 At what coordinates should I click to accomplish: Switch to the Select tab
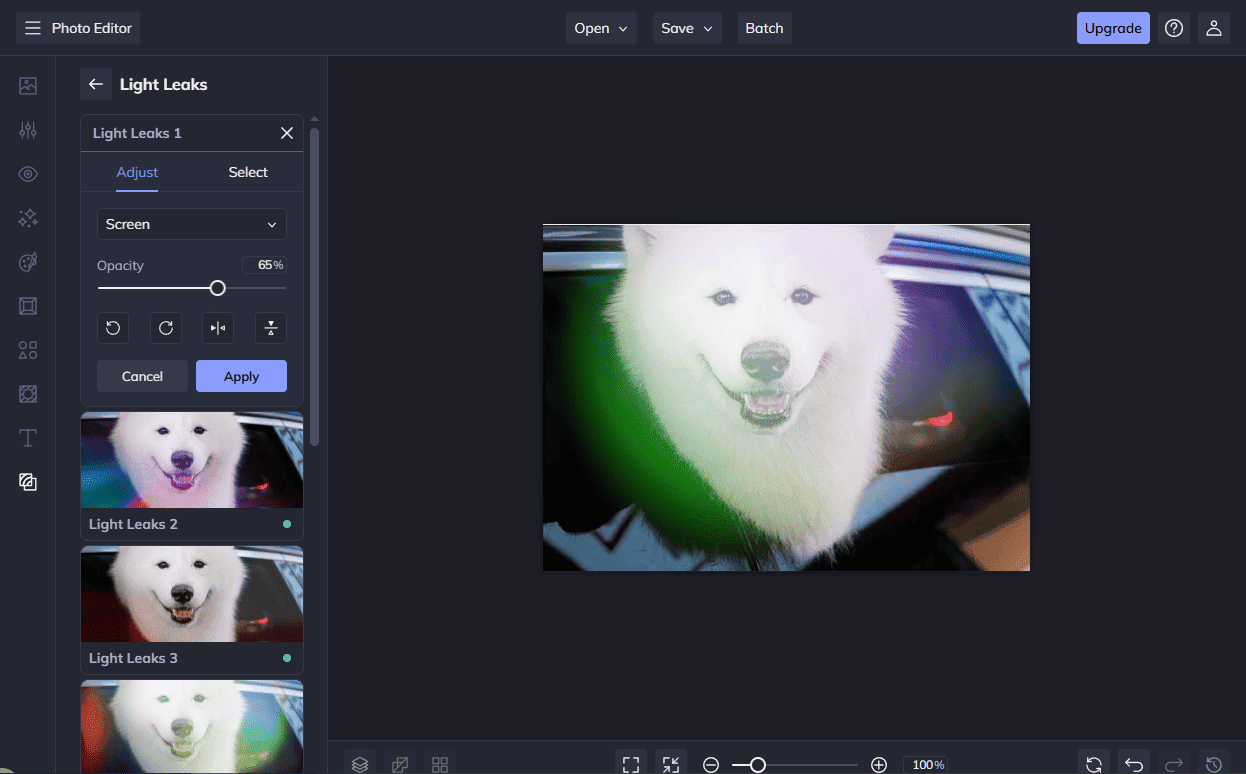[x=247, y=172]
